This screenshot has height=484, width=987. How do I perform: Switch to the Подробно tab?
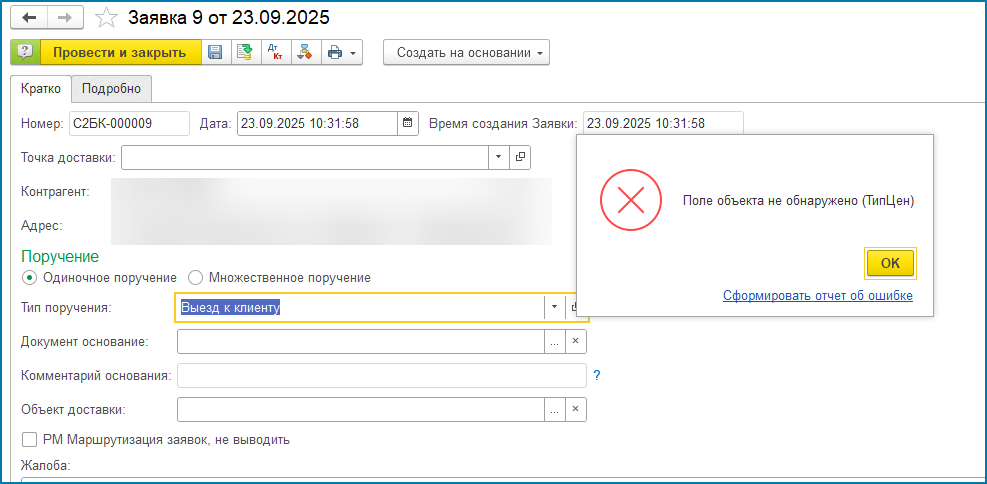(112, 89)
